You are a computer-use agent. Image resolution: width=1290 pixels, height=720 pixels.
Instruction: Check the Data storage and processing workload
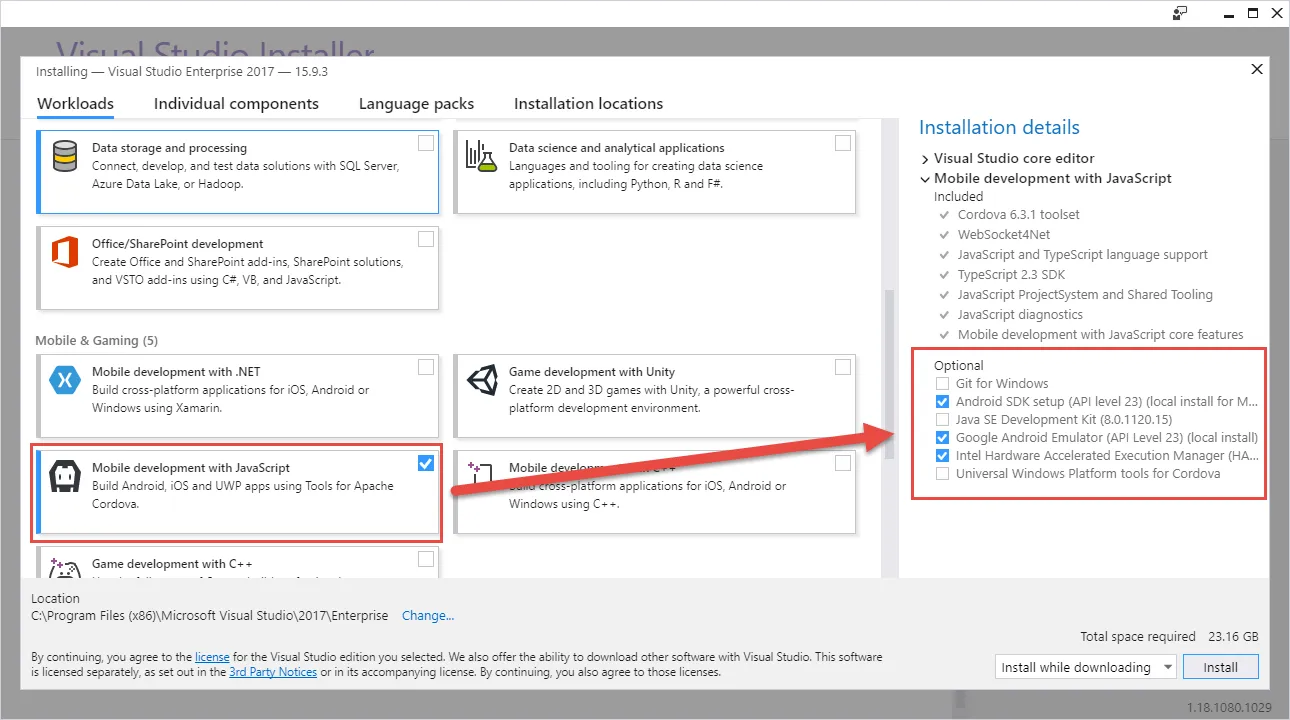426,143
